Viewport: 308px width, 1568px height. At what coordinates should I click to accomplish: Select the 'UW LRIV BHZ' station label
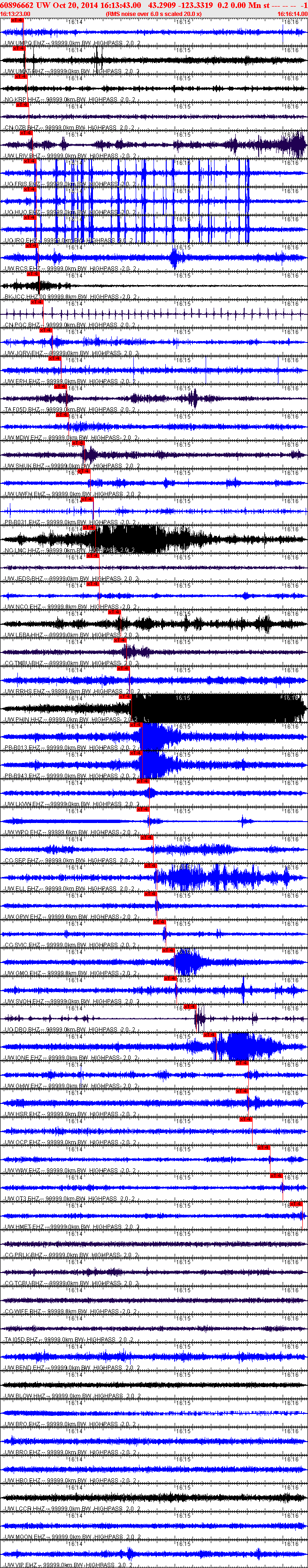[x=23, y=156]
